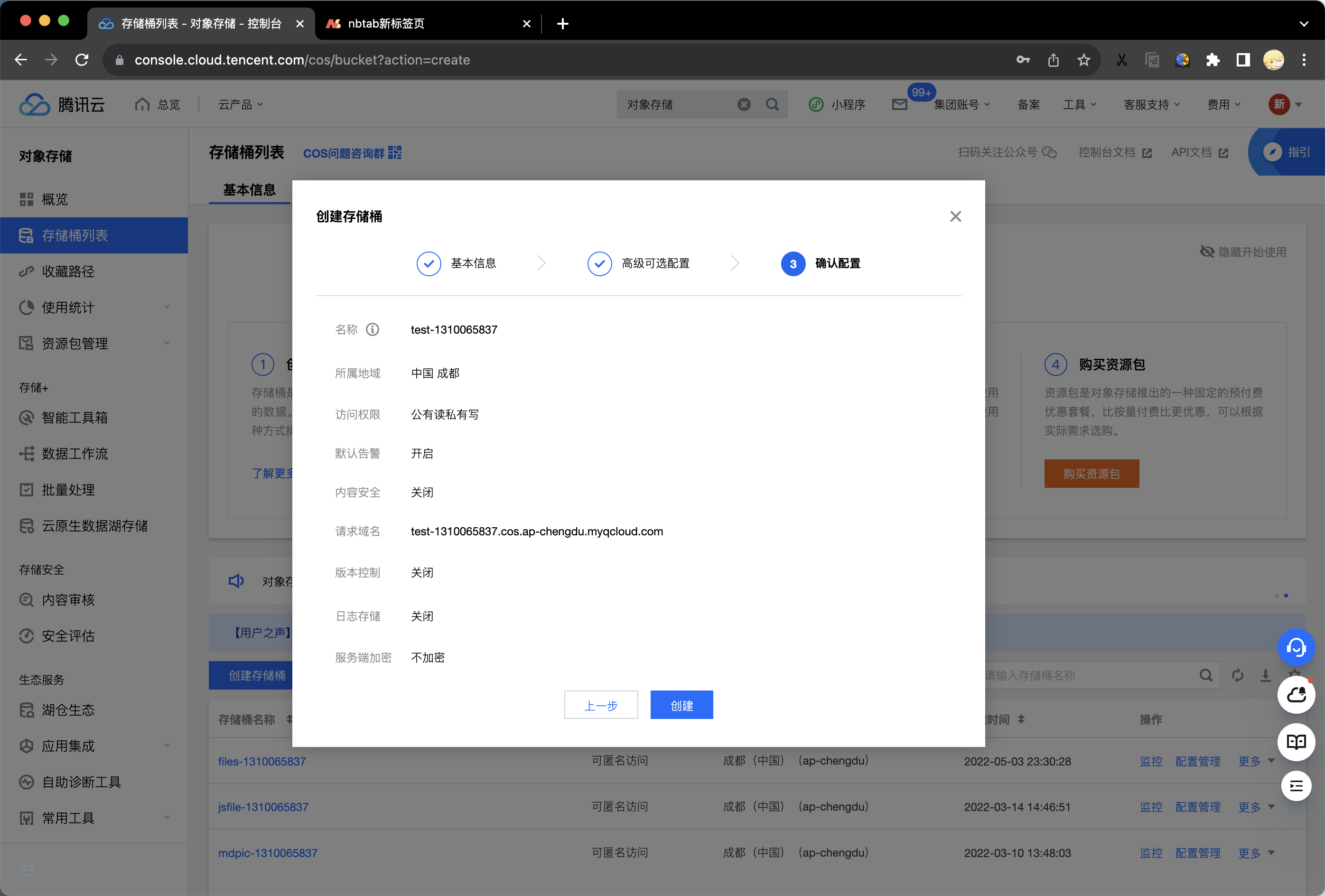Click the speaker announcement icon
This screenshot has width=1325, height=896.
coord(236,581)
